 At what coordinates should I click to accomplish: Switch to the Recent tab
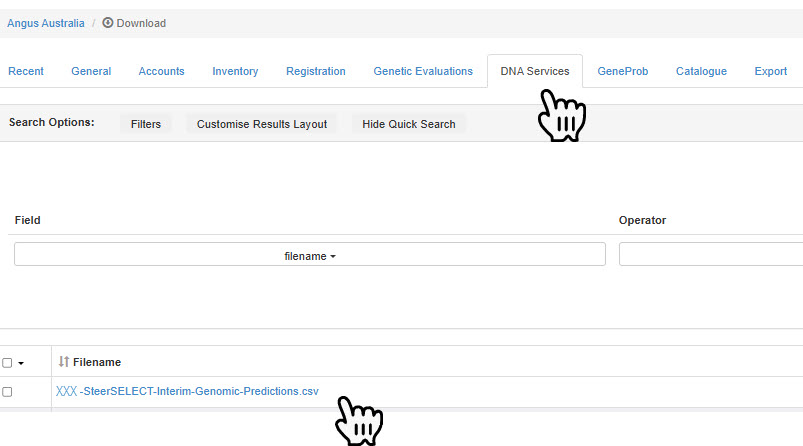tap(26, 71)
